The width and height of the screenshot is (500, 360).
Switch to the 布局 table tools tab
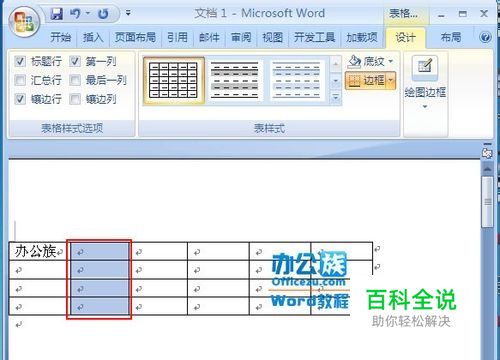tap(451, 37)
